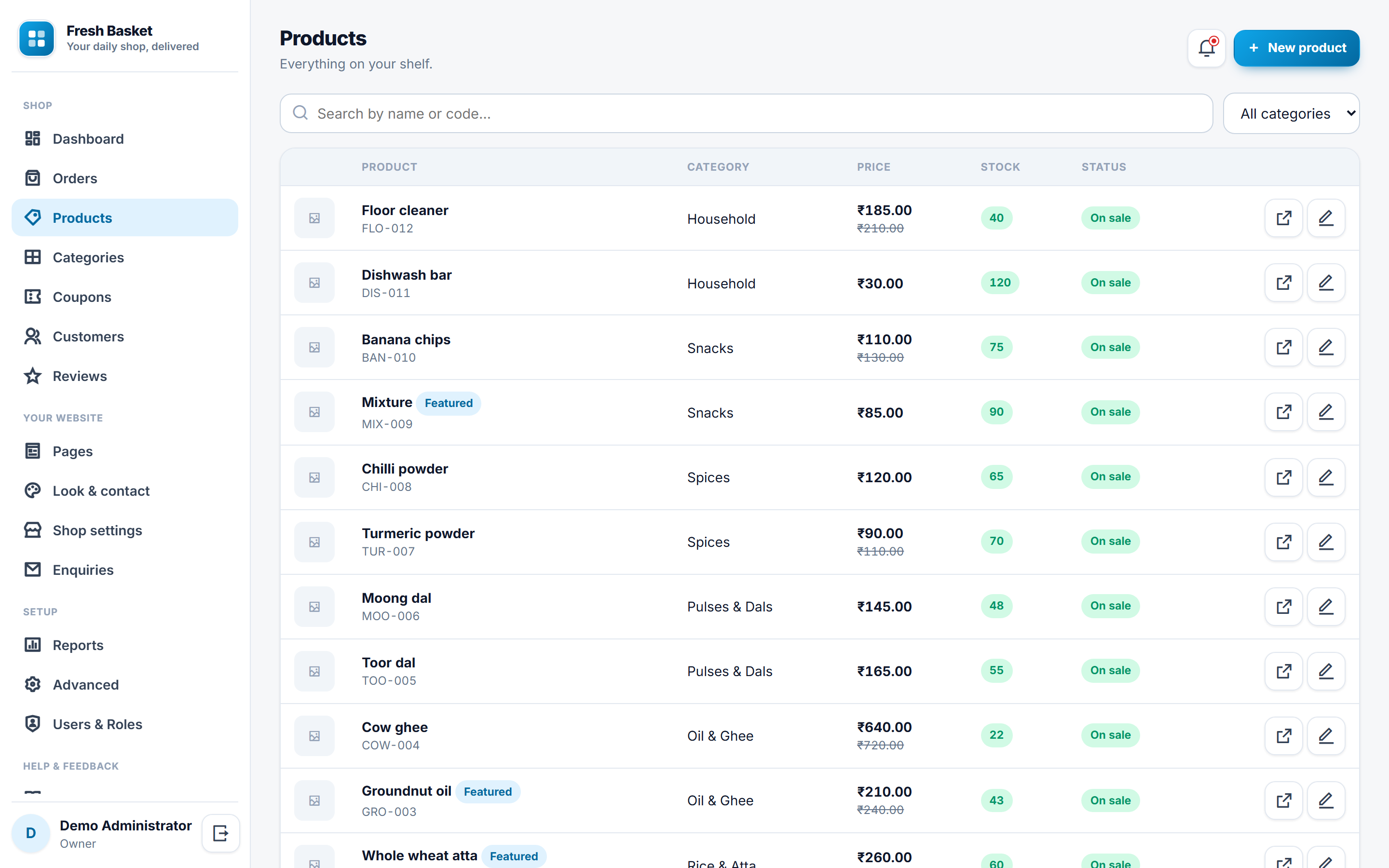1389x868 pixels.
Task: Expand the All categories dropdown
Action: (1291, 114)
